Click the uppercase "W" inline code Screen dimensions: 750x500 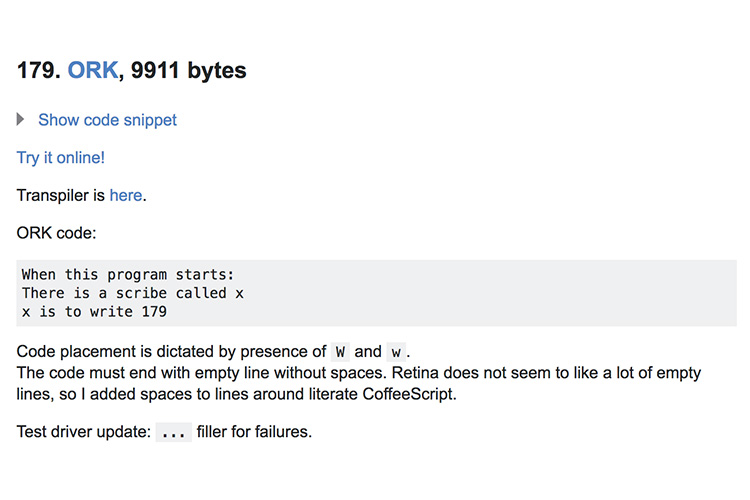340,352
